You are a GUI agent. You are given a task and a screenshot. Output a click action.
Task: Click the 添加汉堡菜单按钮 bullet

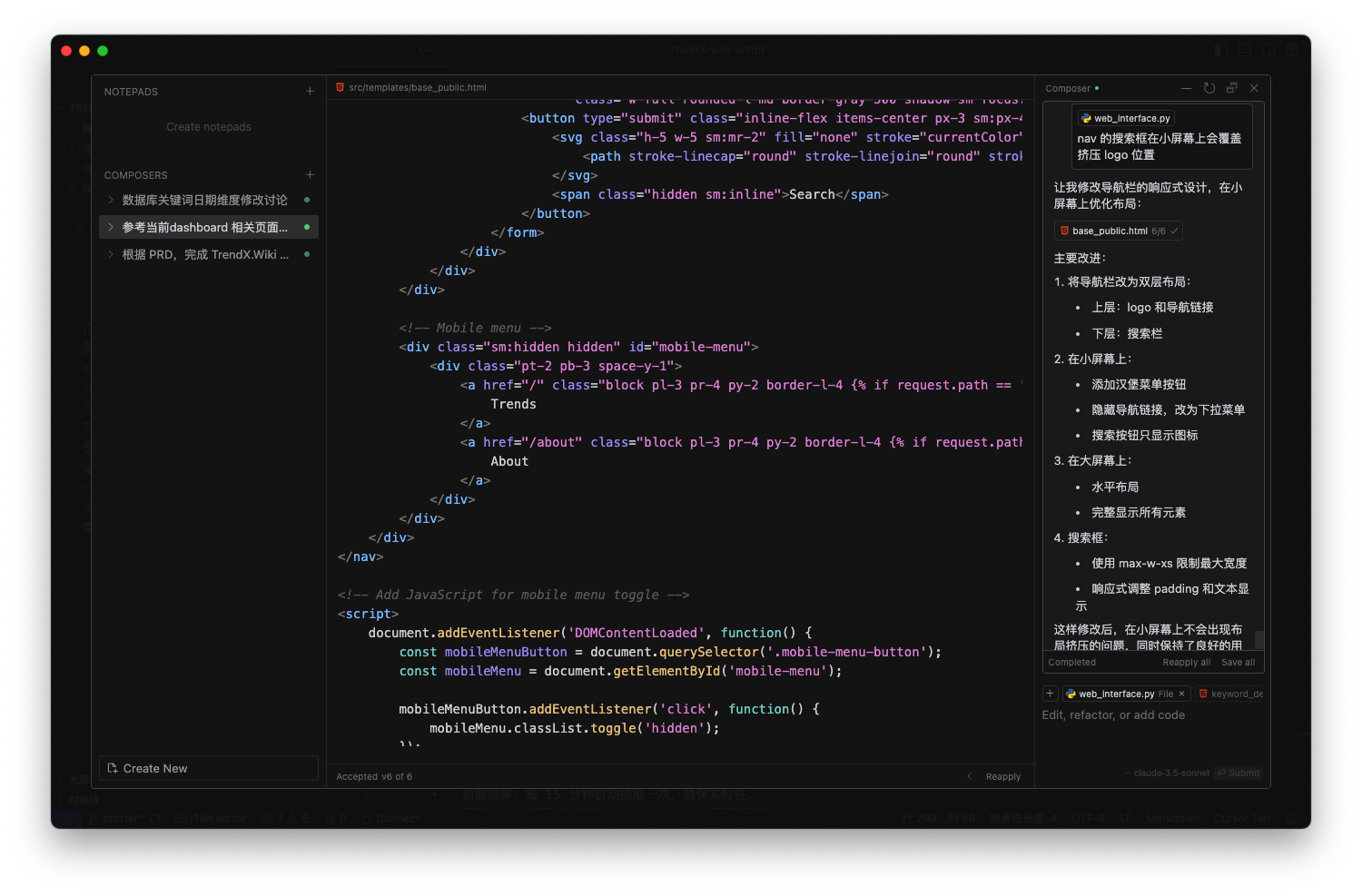1139,384
